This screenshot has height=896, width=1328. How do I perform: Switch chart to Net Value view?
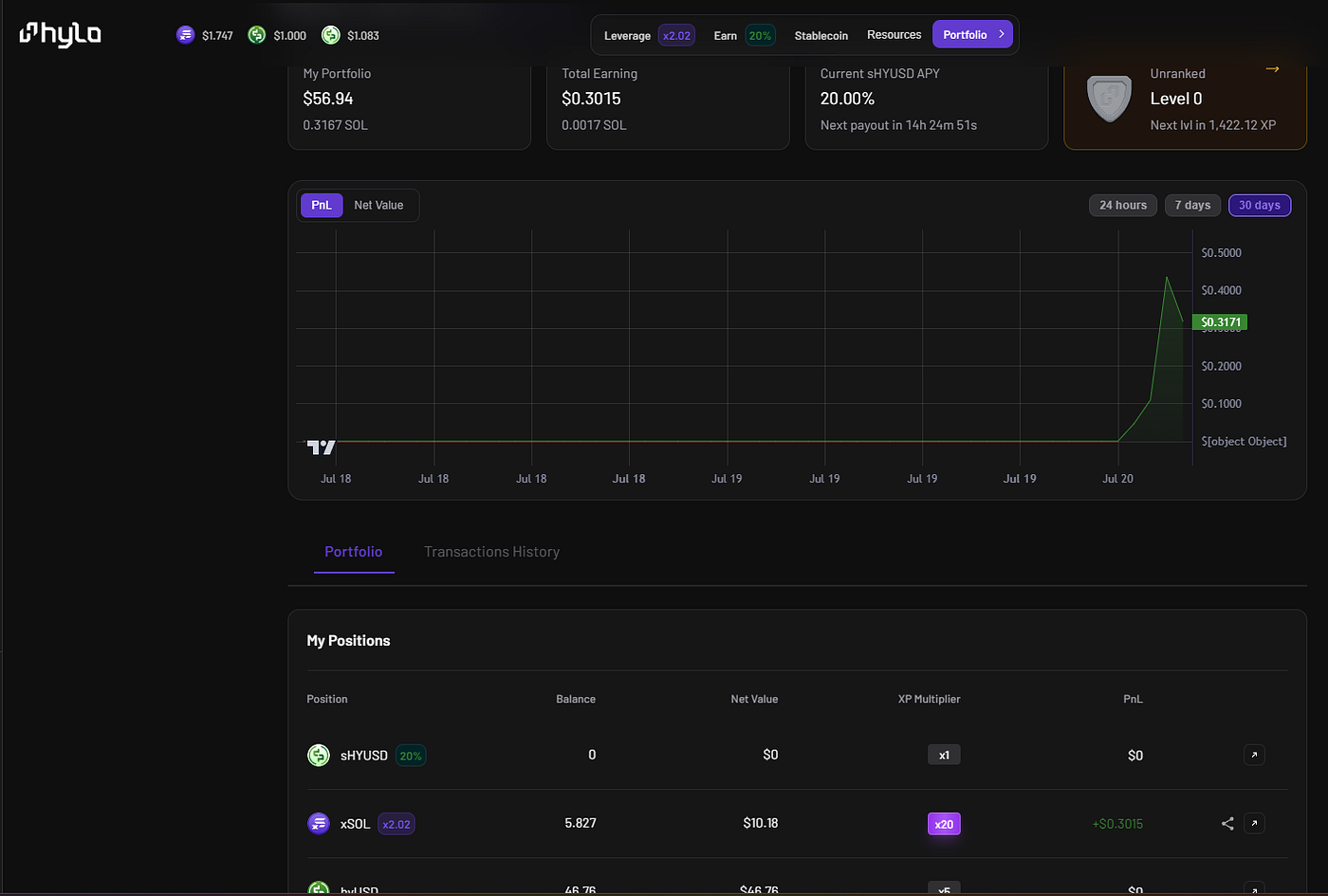(x=378, y=205)
